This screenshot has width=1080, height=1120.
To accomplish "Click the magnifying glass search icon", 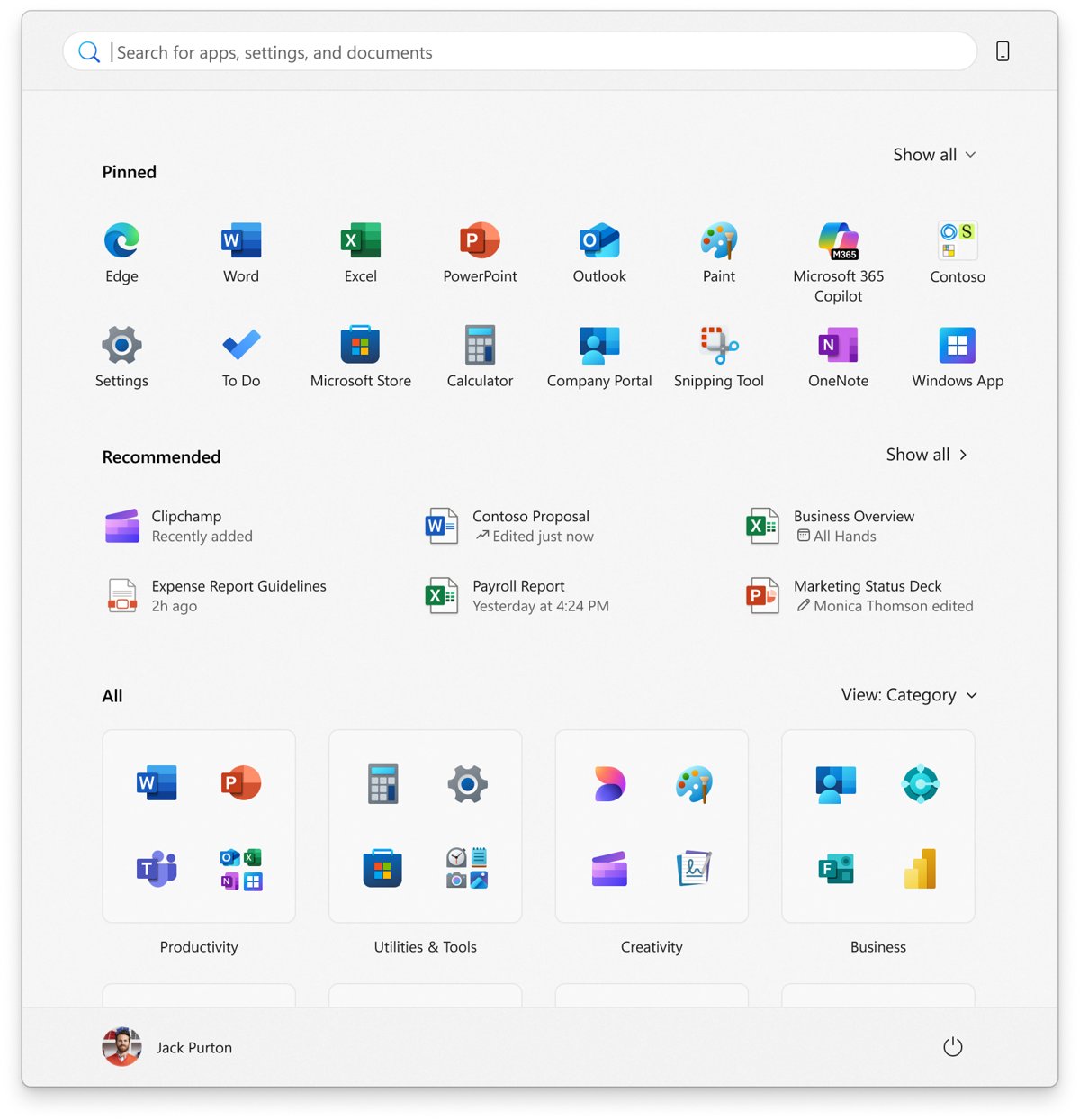I will click(88, 52).
